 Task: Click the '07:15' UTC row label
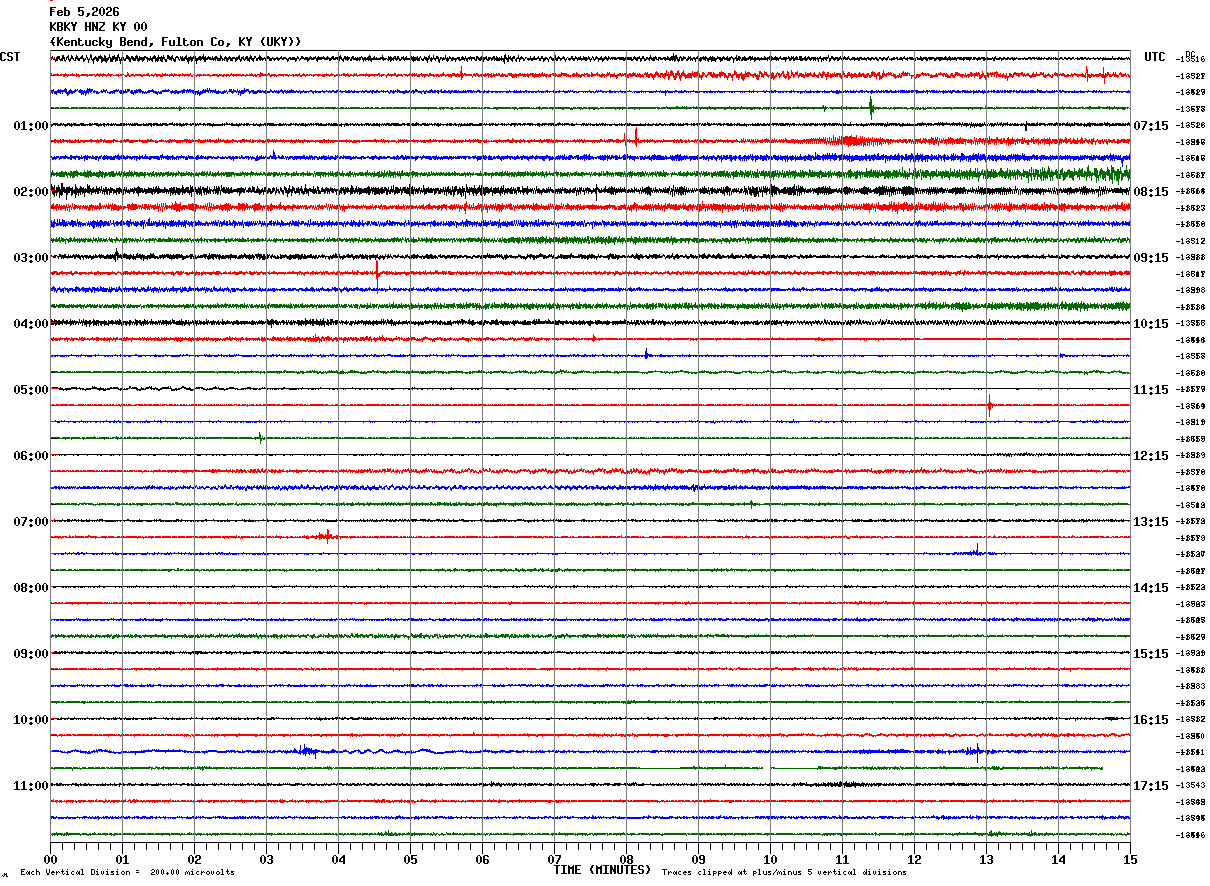(1151, 125)
